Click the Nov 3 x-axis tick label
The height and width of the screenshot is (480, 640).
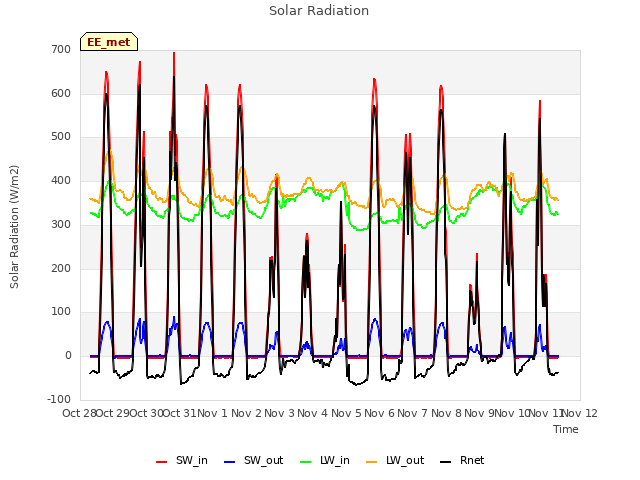[x=279, y=413]
